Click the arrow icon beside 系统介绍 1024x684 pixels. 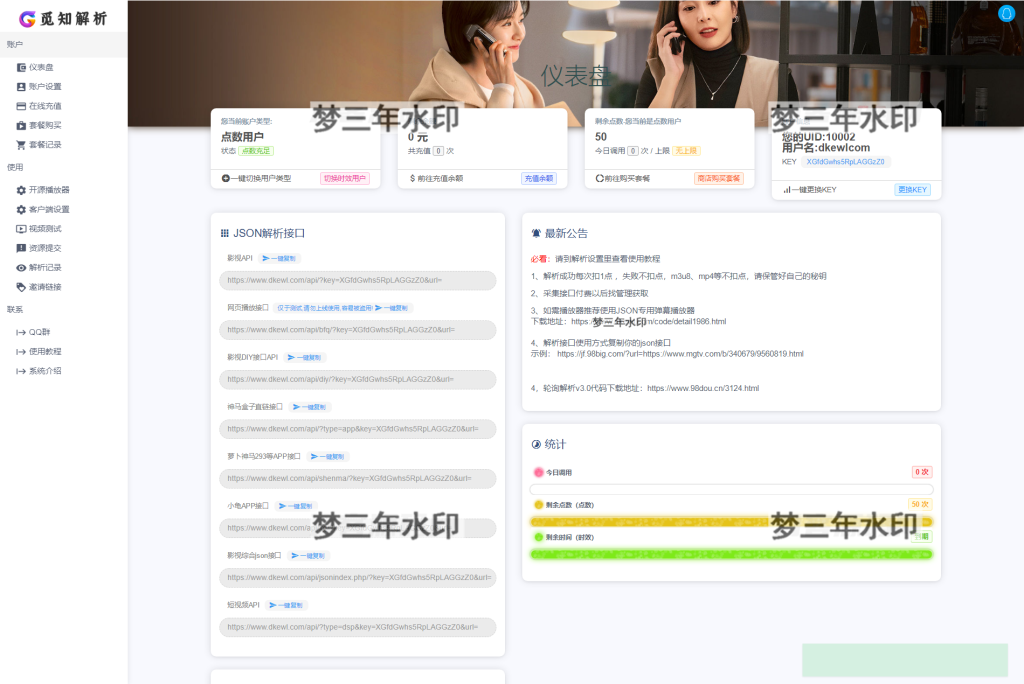click(21, 371)
